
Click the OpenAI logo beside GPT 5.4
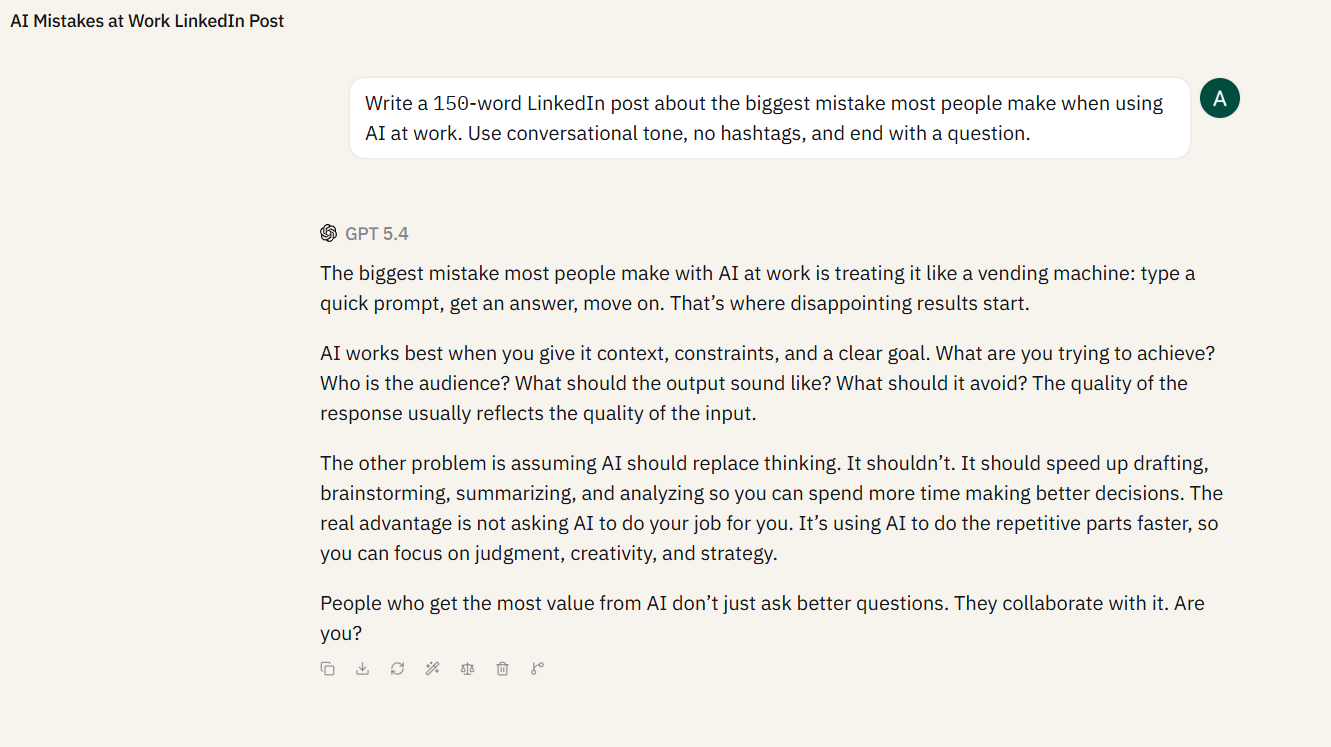(x=328, y=233)
